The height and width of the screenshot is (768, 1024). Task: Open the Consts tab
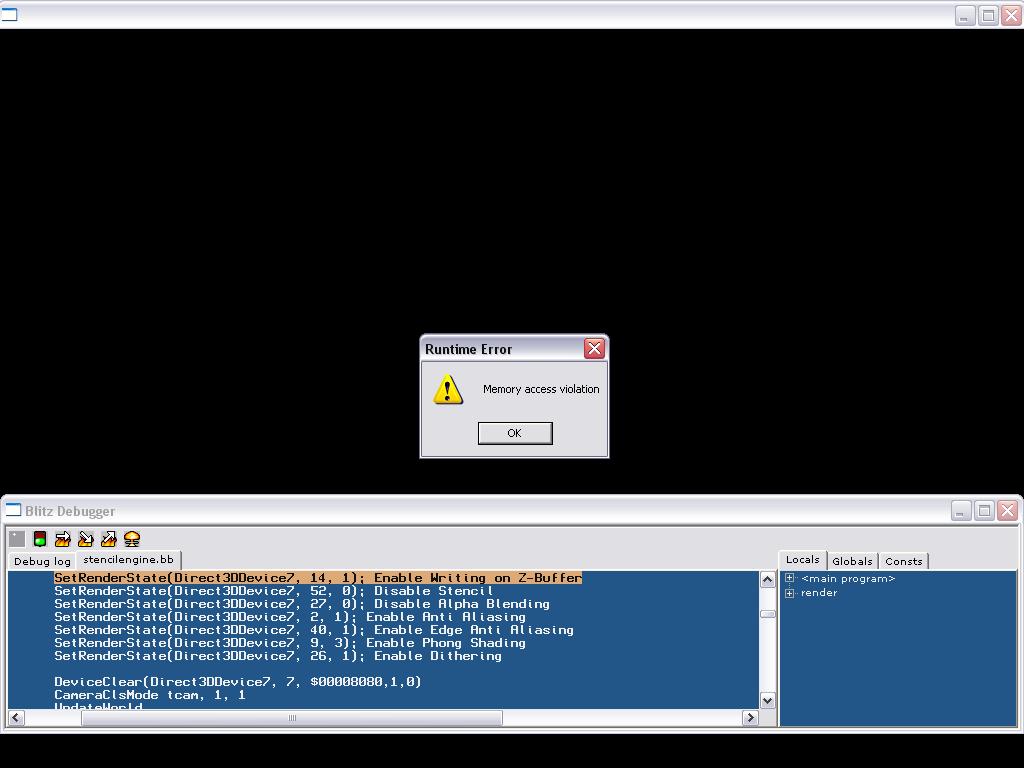(x=903, y=561)
